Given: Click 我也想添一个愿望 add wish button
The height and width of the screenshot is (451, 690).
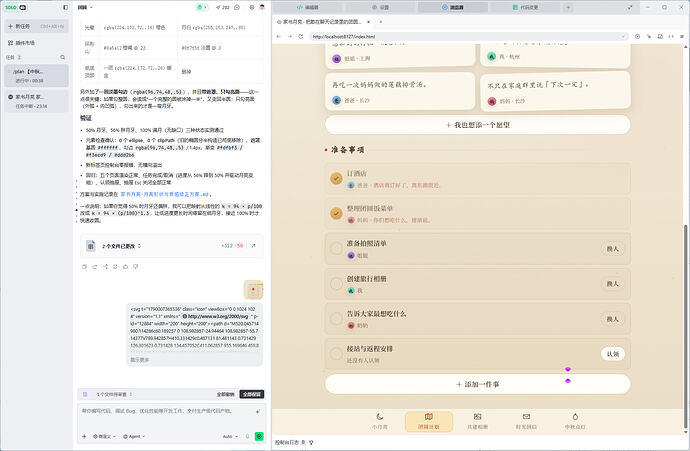Looking at the screenshot, I should [x=477, y=125].
